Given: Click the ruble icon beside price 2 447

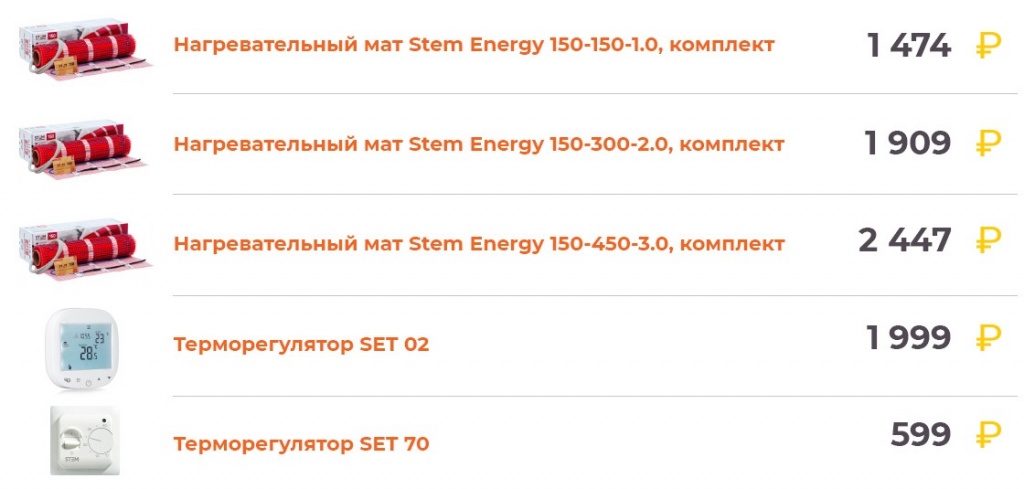Looking at the screenshot, I should click(x=988, y=240).
